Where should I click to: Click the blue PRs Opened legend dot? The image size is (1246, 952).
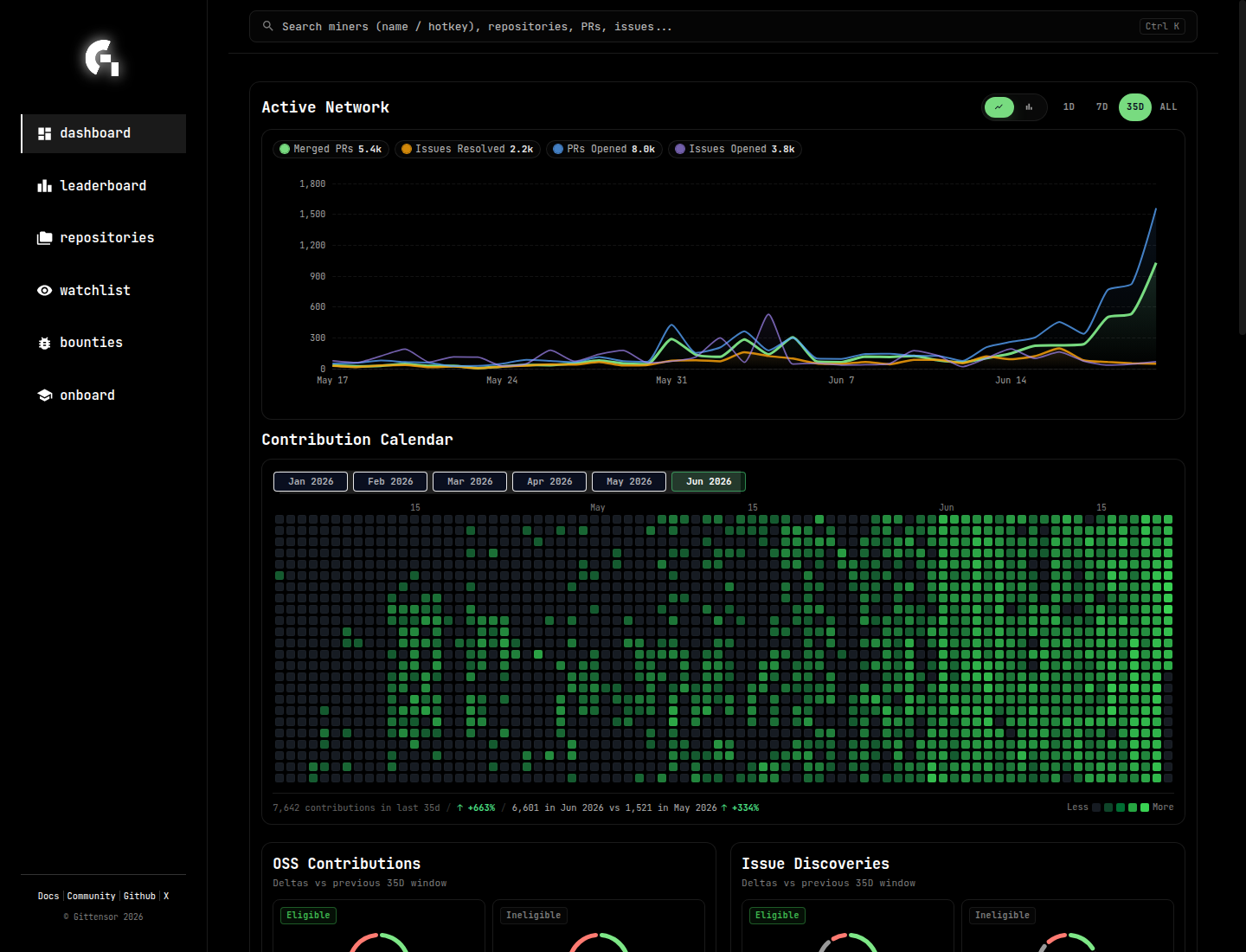(x=558, y=149)
